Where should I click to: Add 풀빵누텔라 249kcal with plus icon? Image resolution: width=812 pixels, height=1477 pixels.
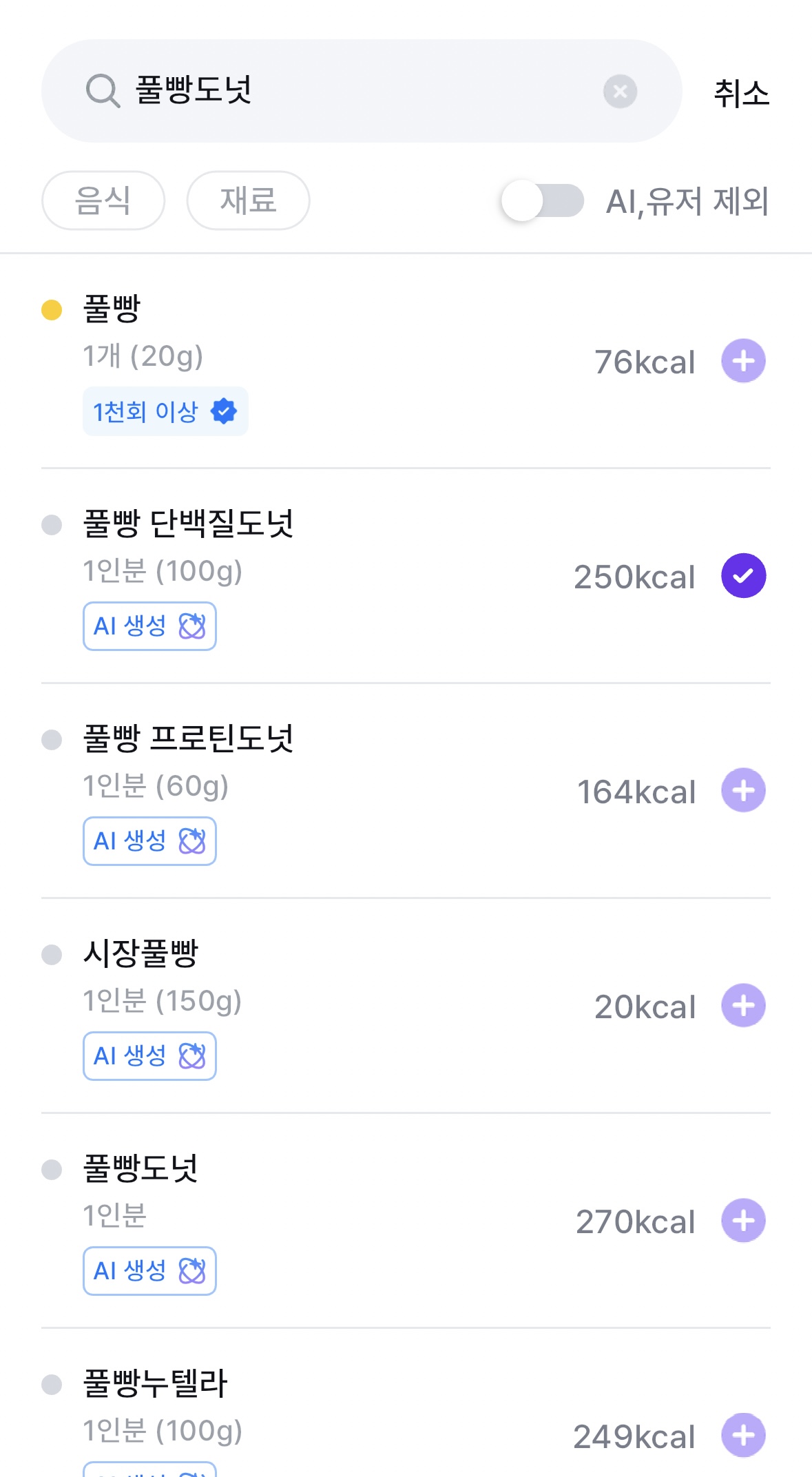click(x=743, y=1435)
